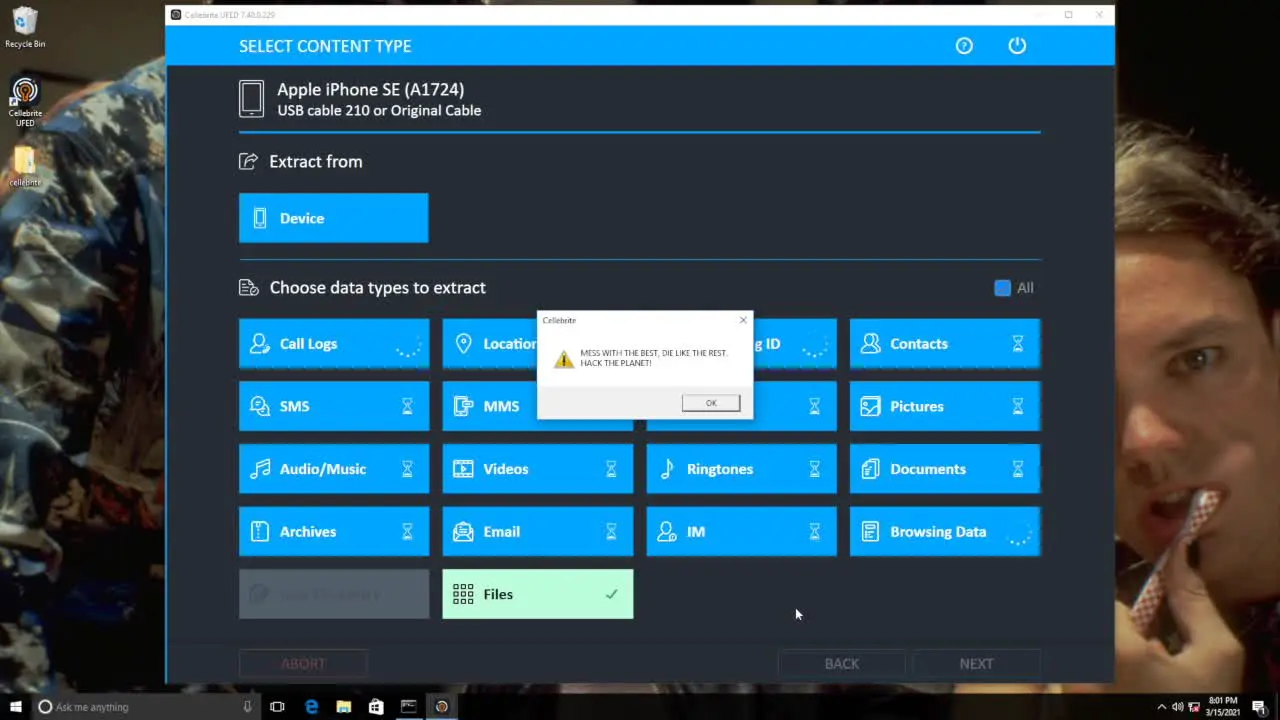Select the Contacts data type tile
This screenshot has width=1280, height=720.
tap(944, 344)
